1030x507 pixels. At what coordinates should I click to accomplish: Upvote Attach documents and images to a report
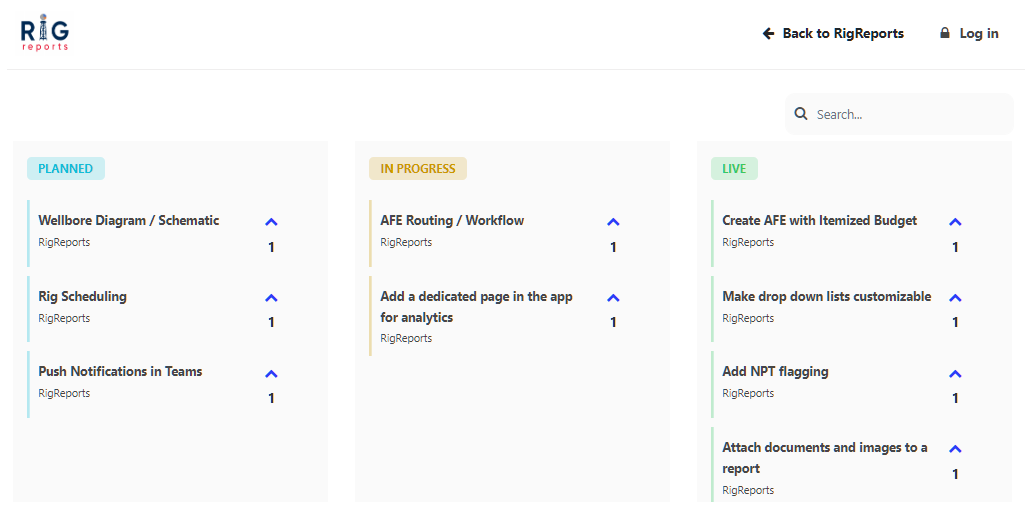[956, 449]
